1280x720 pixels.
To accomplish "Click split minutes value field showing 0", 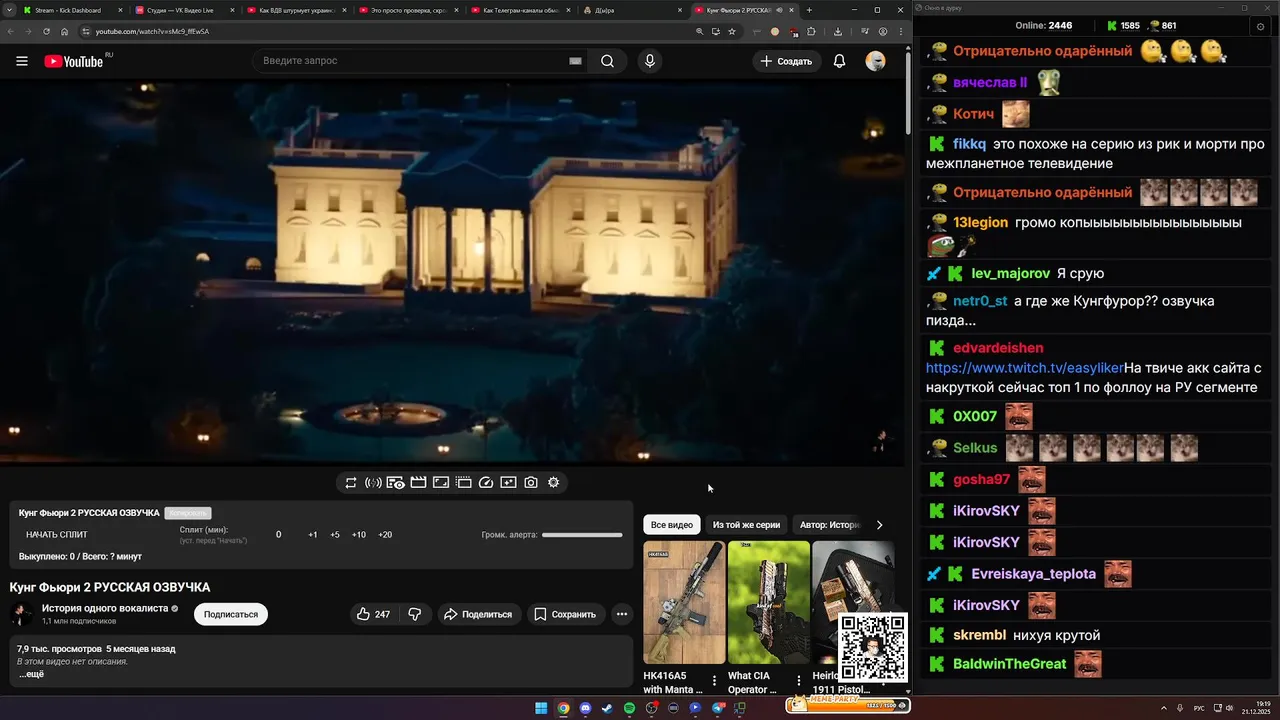I will [279, 535].
